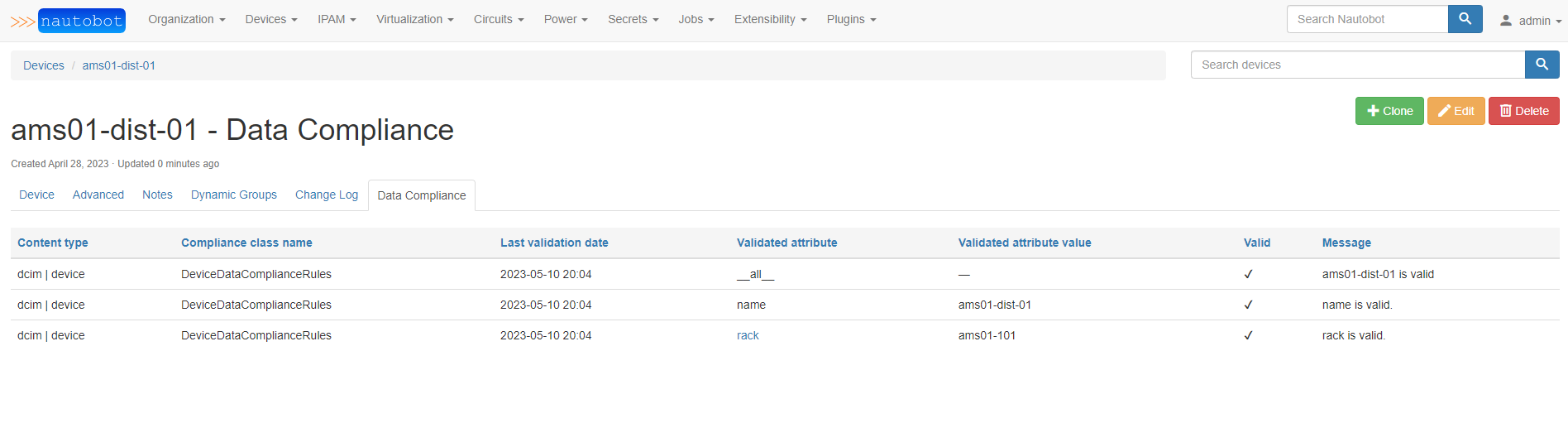Click into the Search devices field
Image resolution: width=1568 pixels, height=423 pixels.
pos(1356,65)
